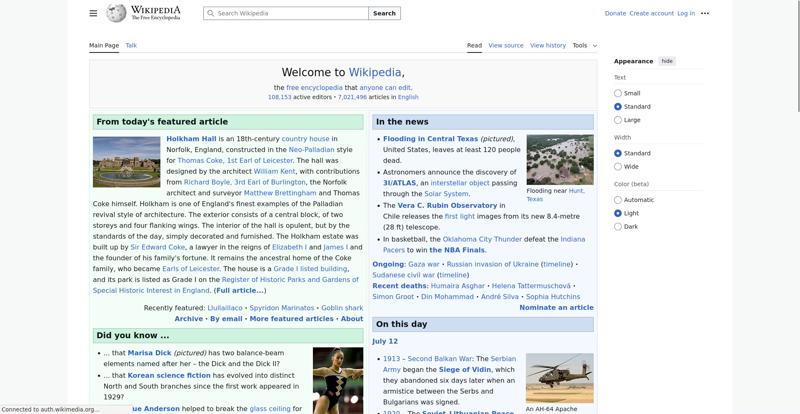Viewport: 800px width, 414px height.
Task: Open the Korean science fiction link
Action: [x=169, y=375]
